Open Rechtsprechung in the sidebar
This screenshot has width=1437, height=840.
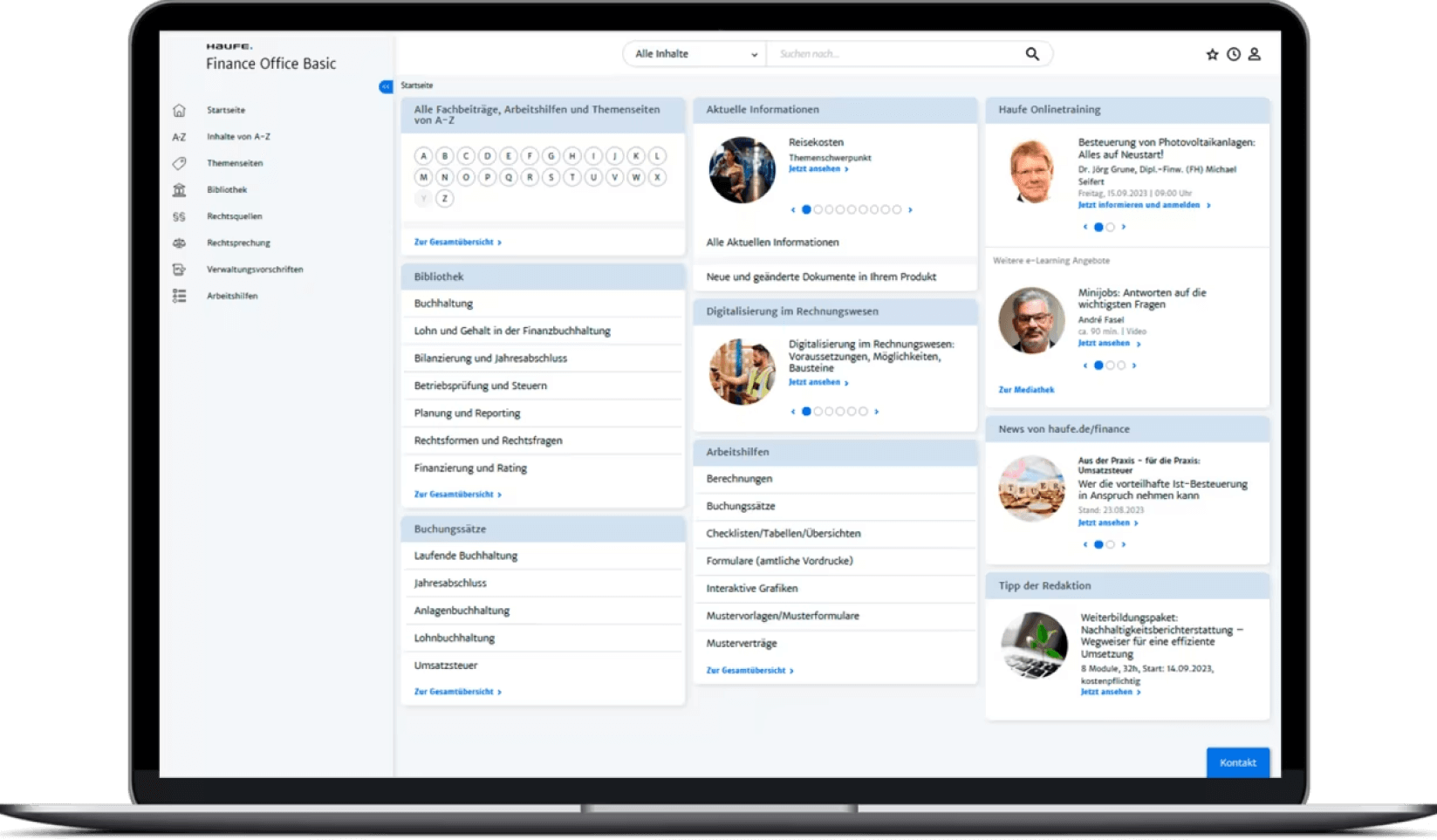[x=238, y=243]
